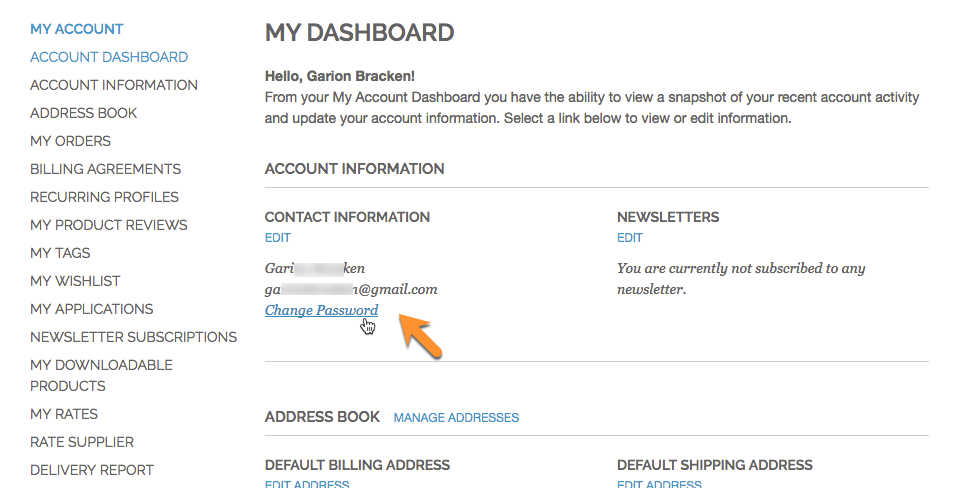Screen dimensions: 959x488
Task: Go to My Applications
Action: coord(92,309)
